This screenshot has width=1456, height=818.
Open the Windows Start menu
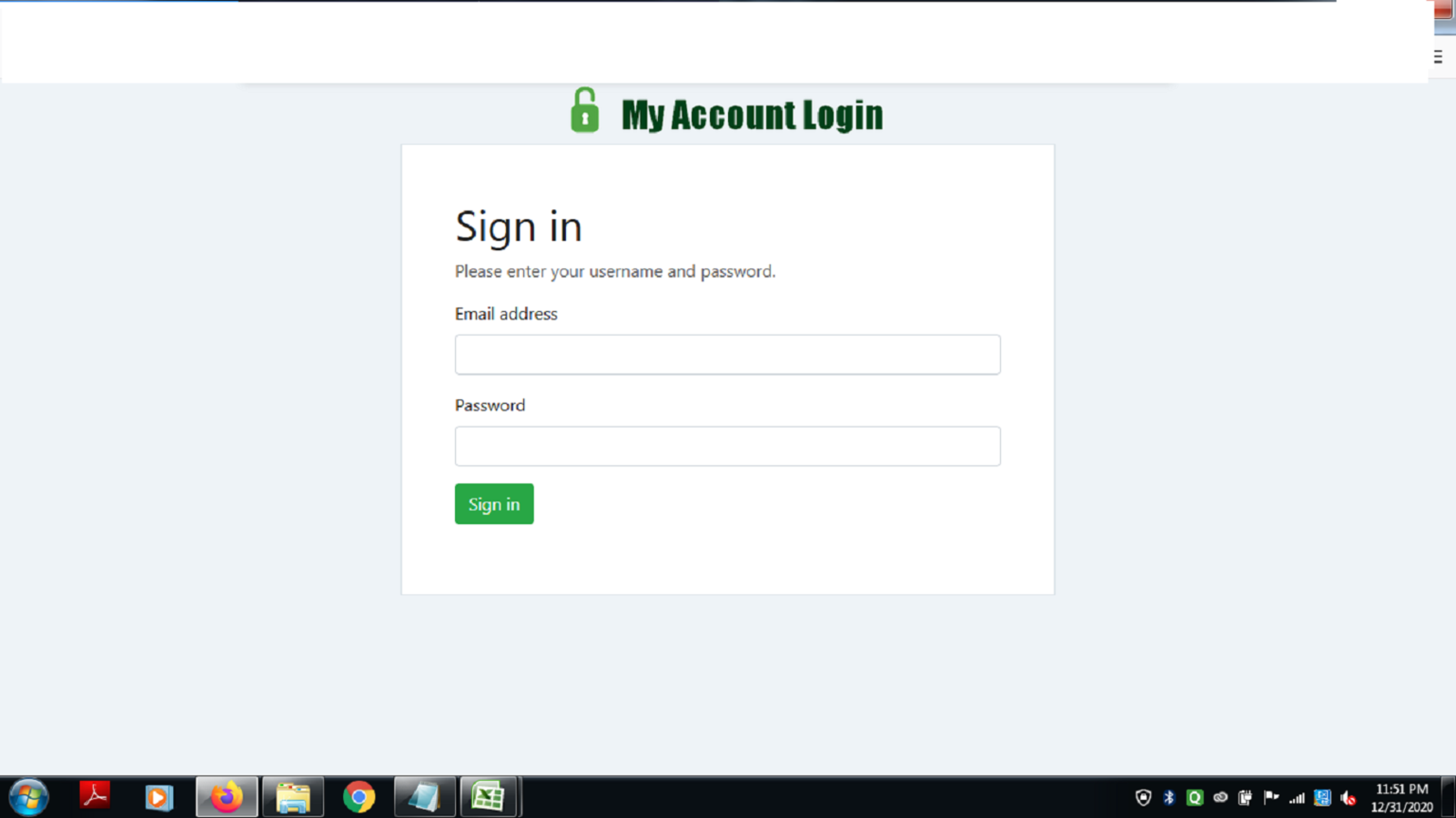point(28,798)
